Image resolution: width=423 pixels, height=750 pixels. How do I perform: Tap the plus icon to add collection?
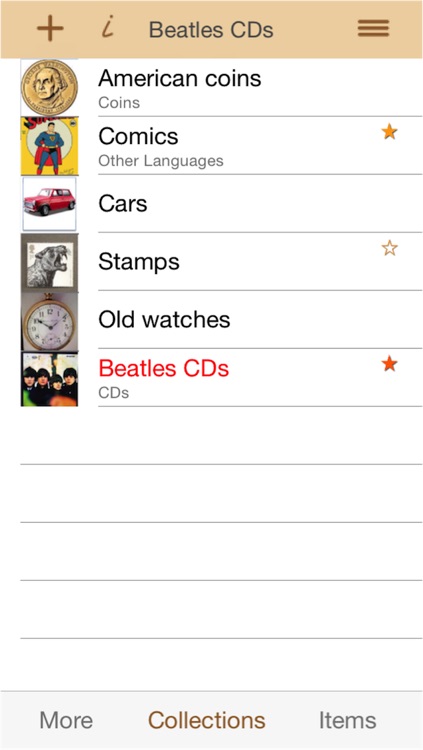click(x=50, y=29)
